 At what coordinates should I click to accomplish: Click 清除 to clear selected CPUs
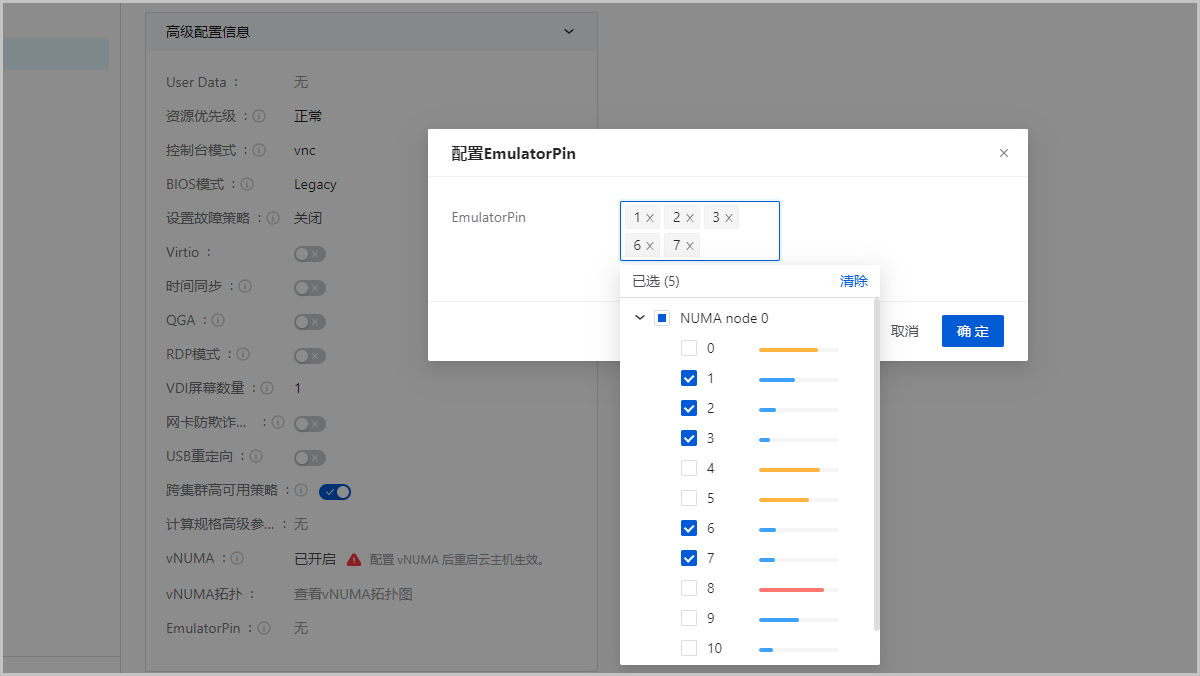coord(853,281)
